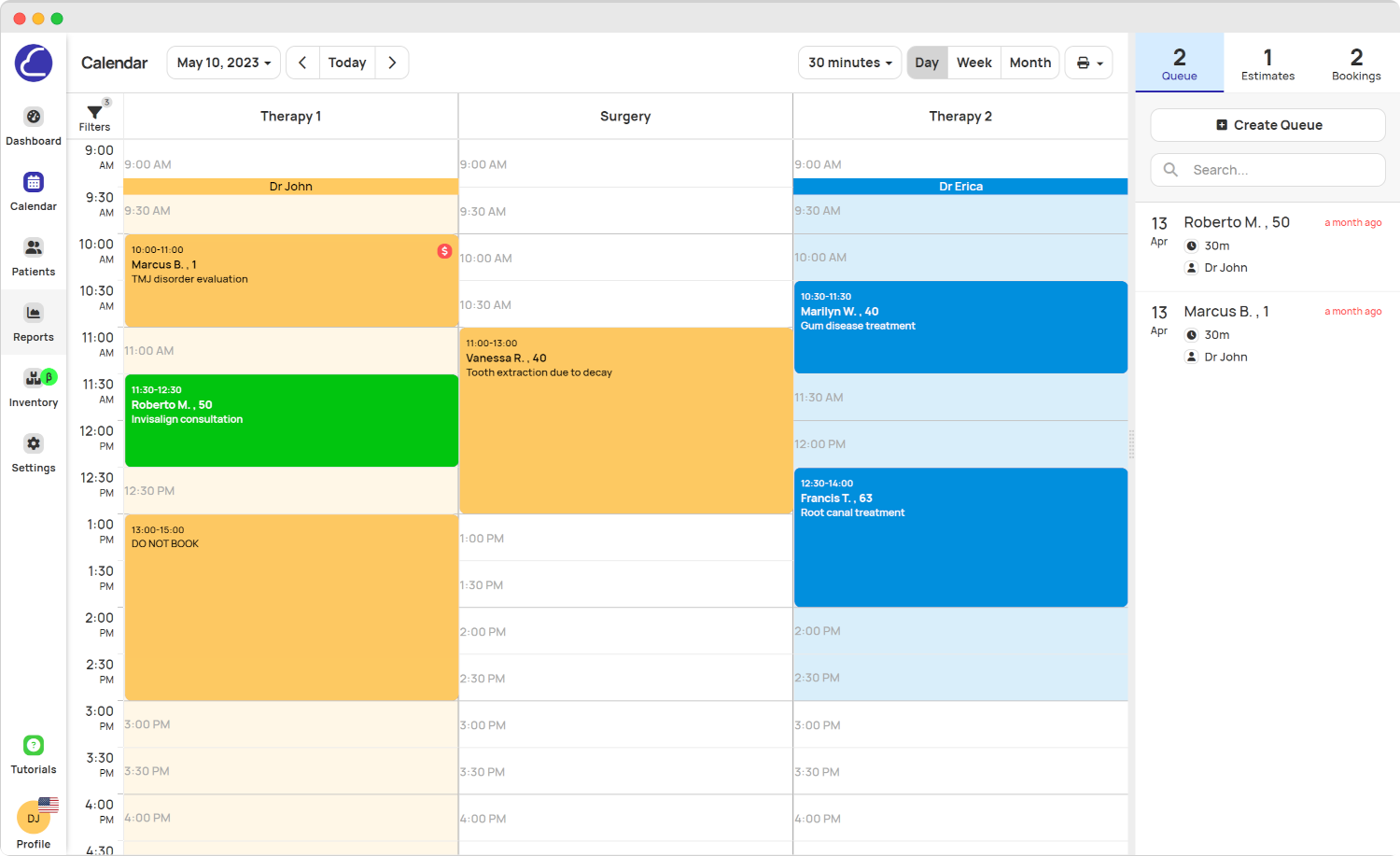Click the 3:30 PM slot in Surgery
The width and height of the screenshot is (1400, 856).
point(625,771)
